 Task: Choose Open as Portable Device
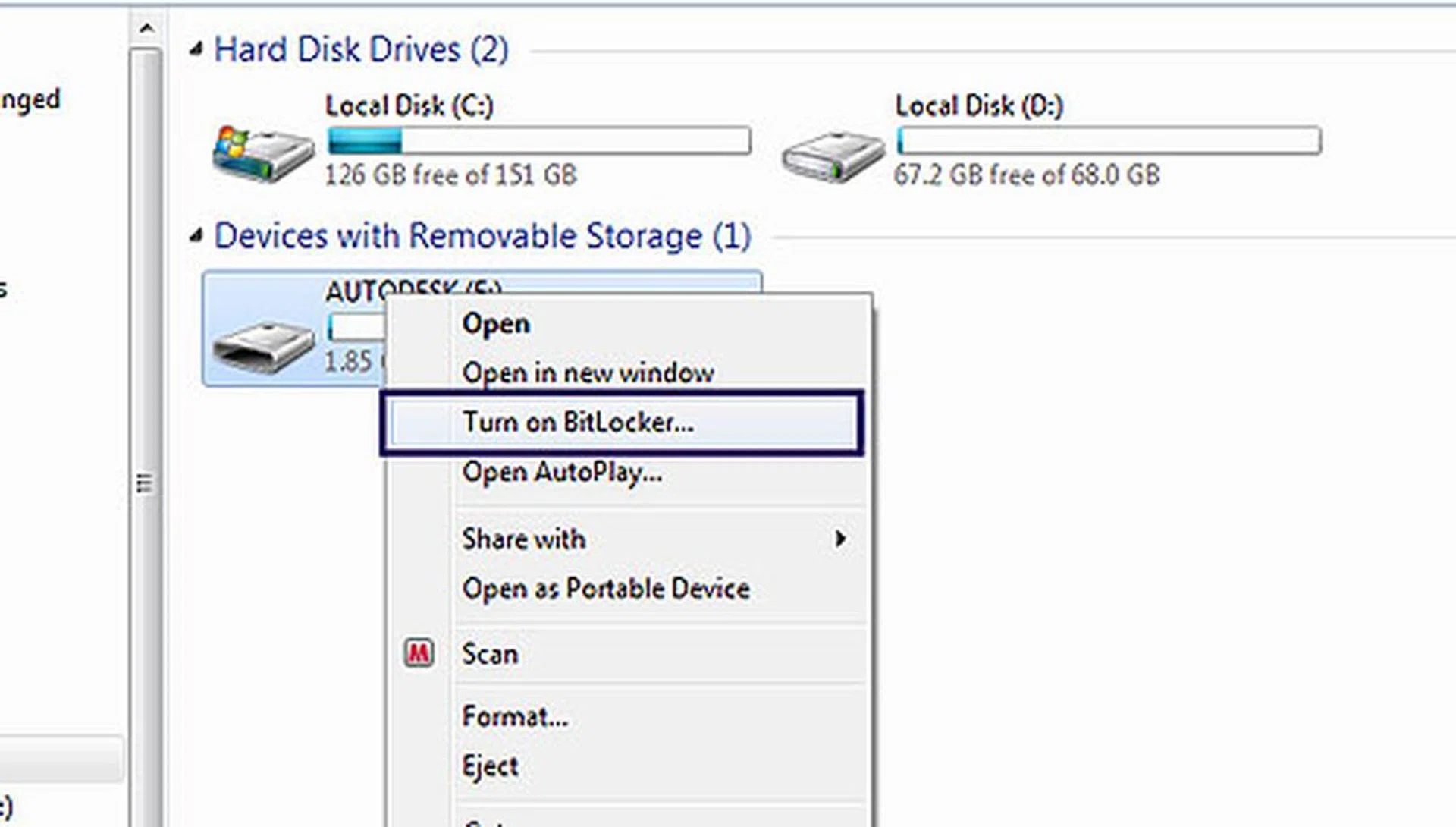(x=606, y=589)
